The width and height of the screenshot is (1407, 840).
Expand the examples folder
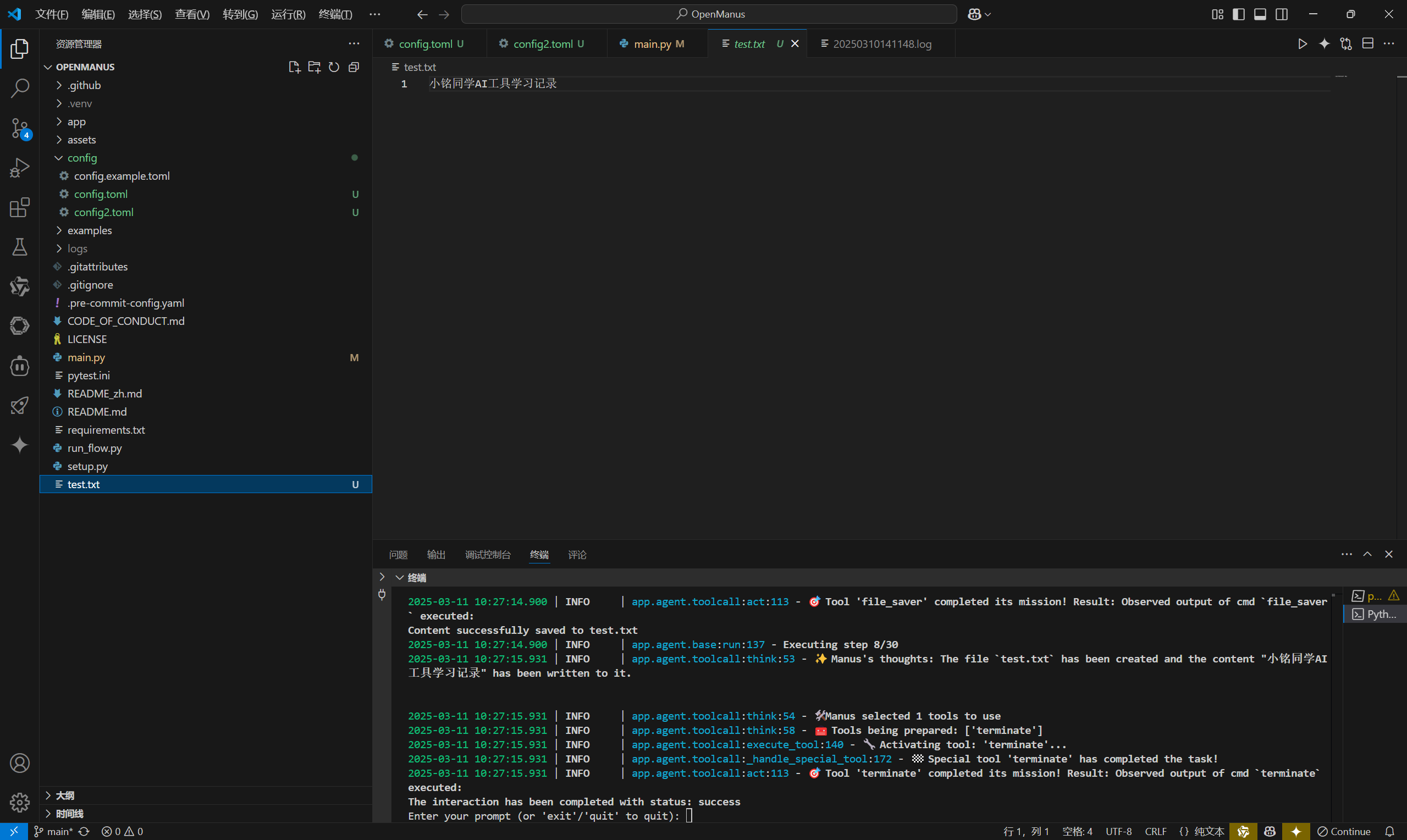(x=90, y=230)
